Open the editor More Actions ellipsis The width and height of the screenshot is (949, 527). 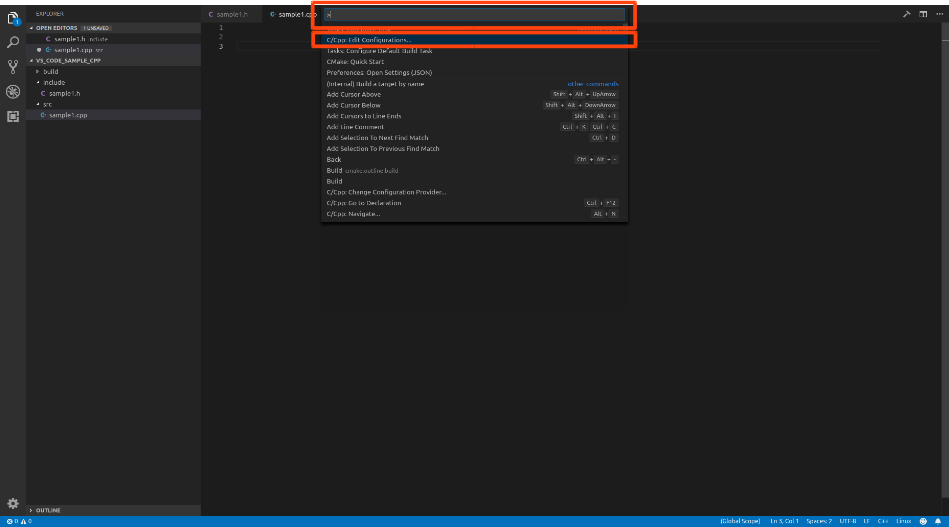click(x=939, y=14)
